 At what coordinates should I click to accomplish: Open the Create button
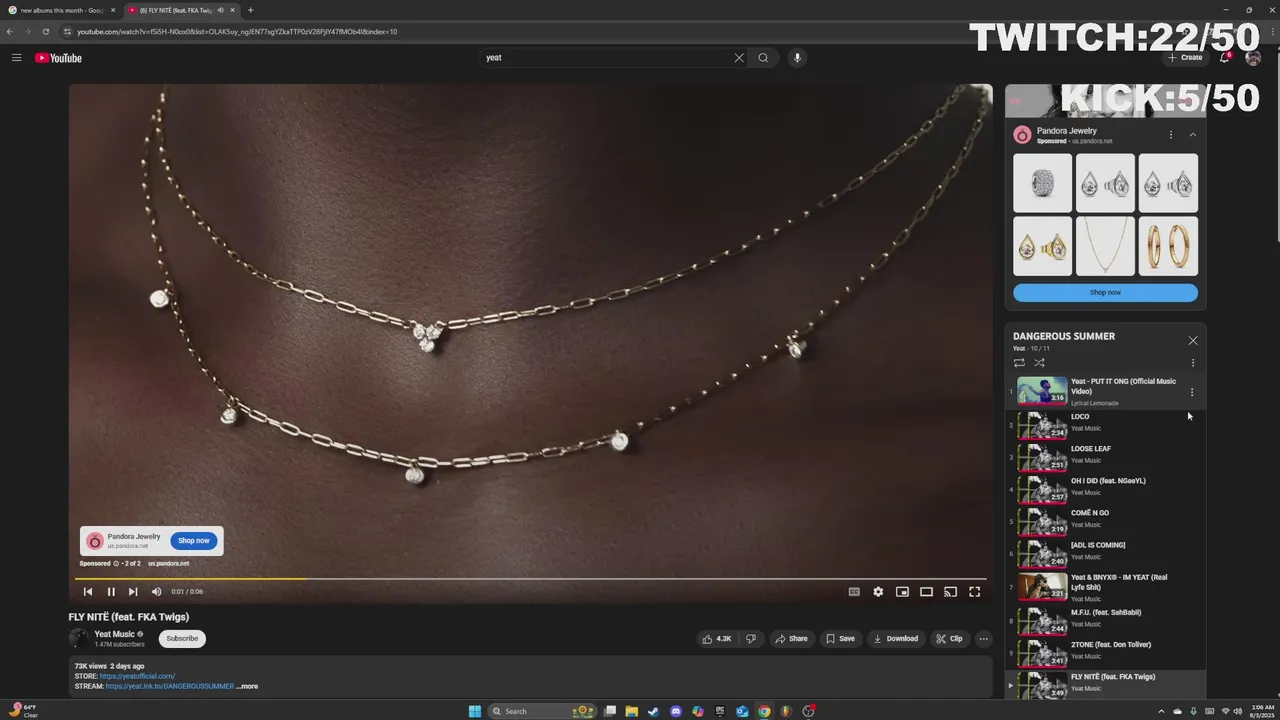click(x=1185, y=58)
